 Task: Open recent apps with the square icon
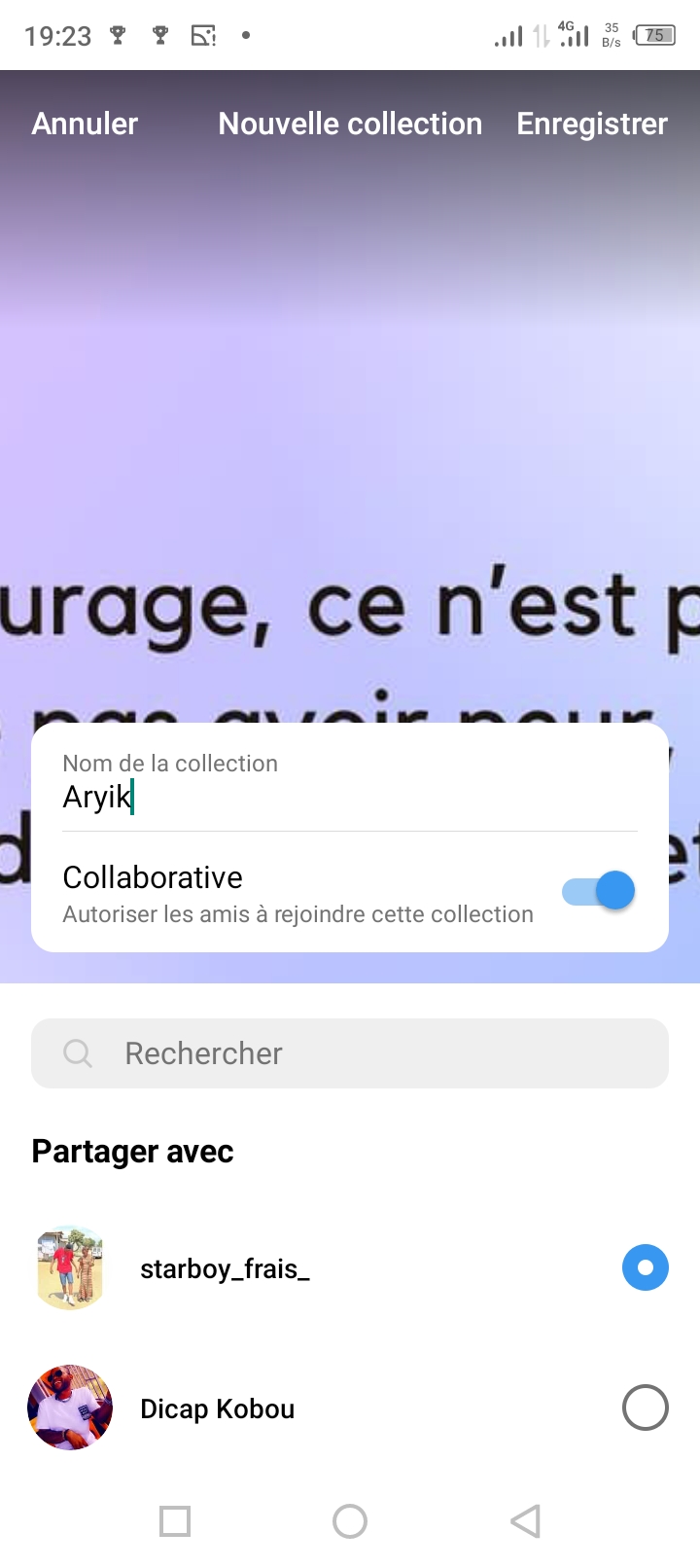click(x=175, y=1520)
